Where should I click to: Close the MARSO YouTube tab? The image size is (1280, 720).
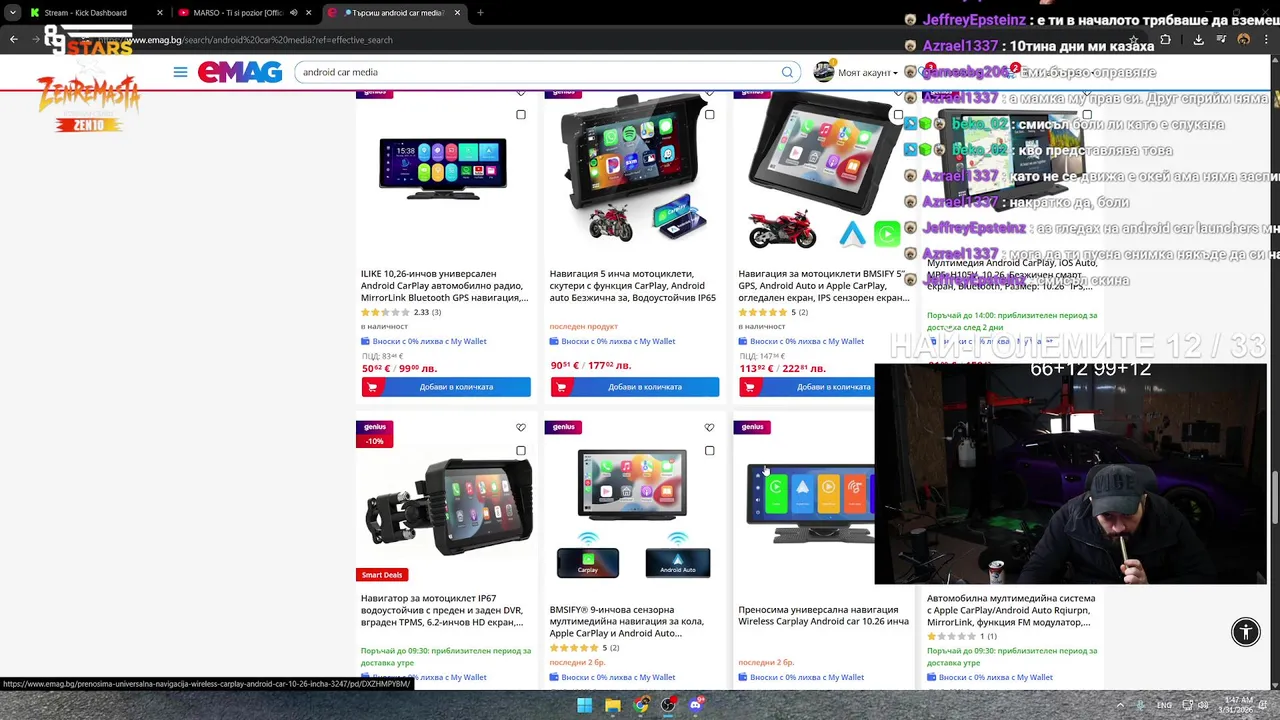(x=308, y=13)
